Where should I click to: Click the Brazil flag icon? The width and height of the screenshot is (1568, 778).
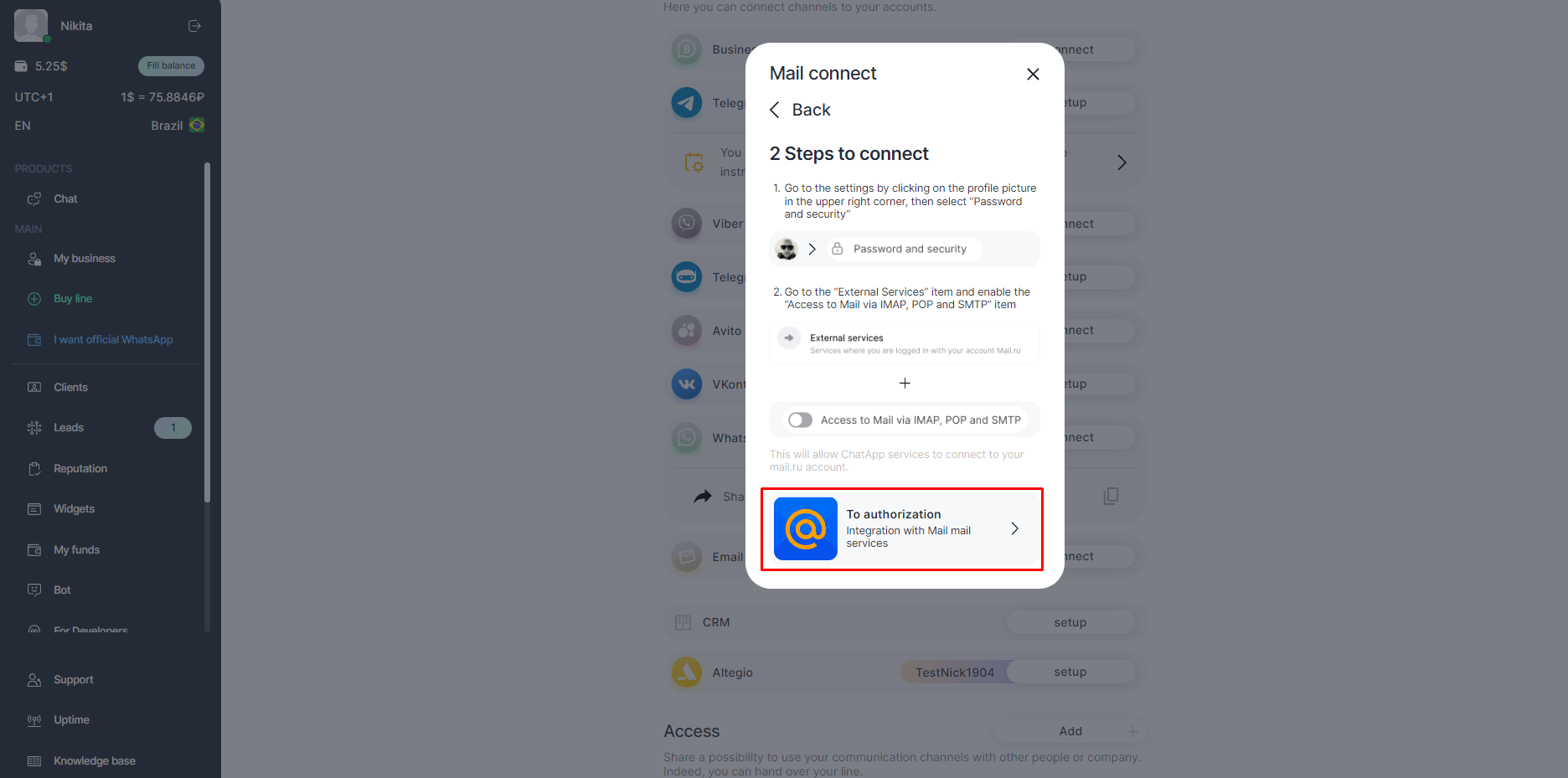coord(197,125)
